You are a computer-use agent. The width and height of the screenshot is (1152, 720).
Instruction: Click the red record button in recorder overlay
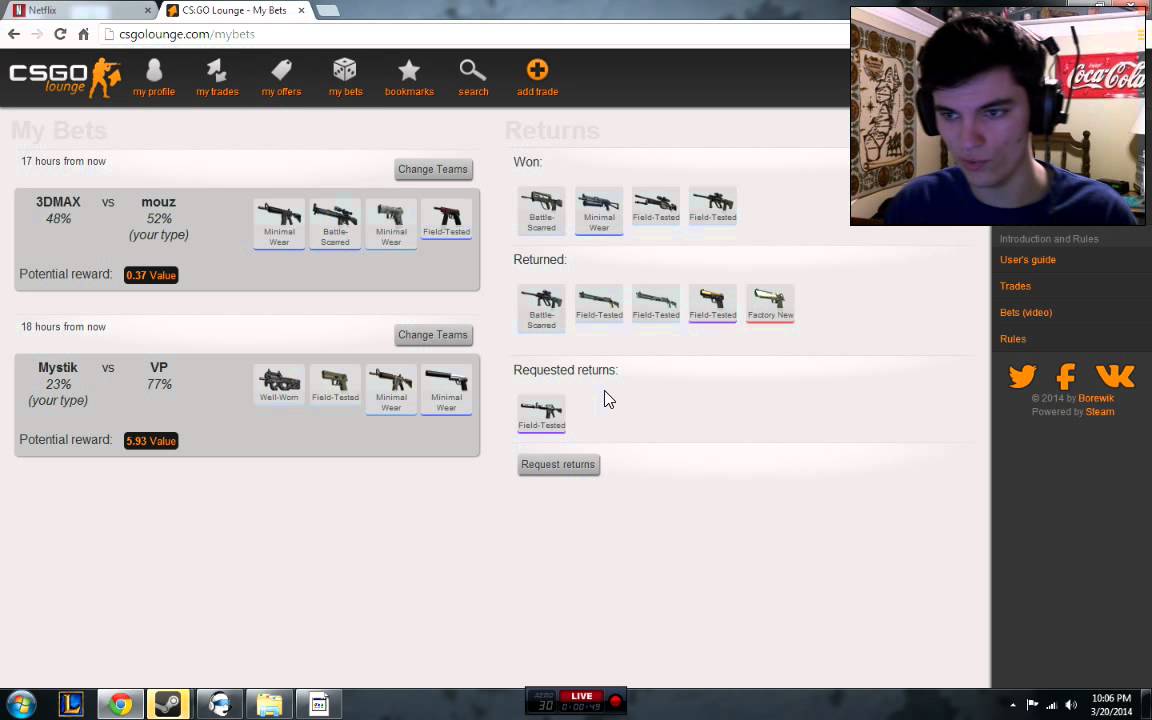(616, 702)
